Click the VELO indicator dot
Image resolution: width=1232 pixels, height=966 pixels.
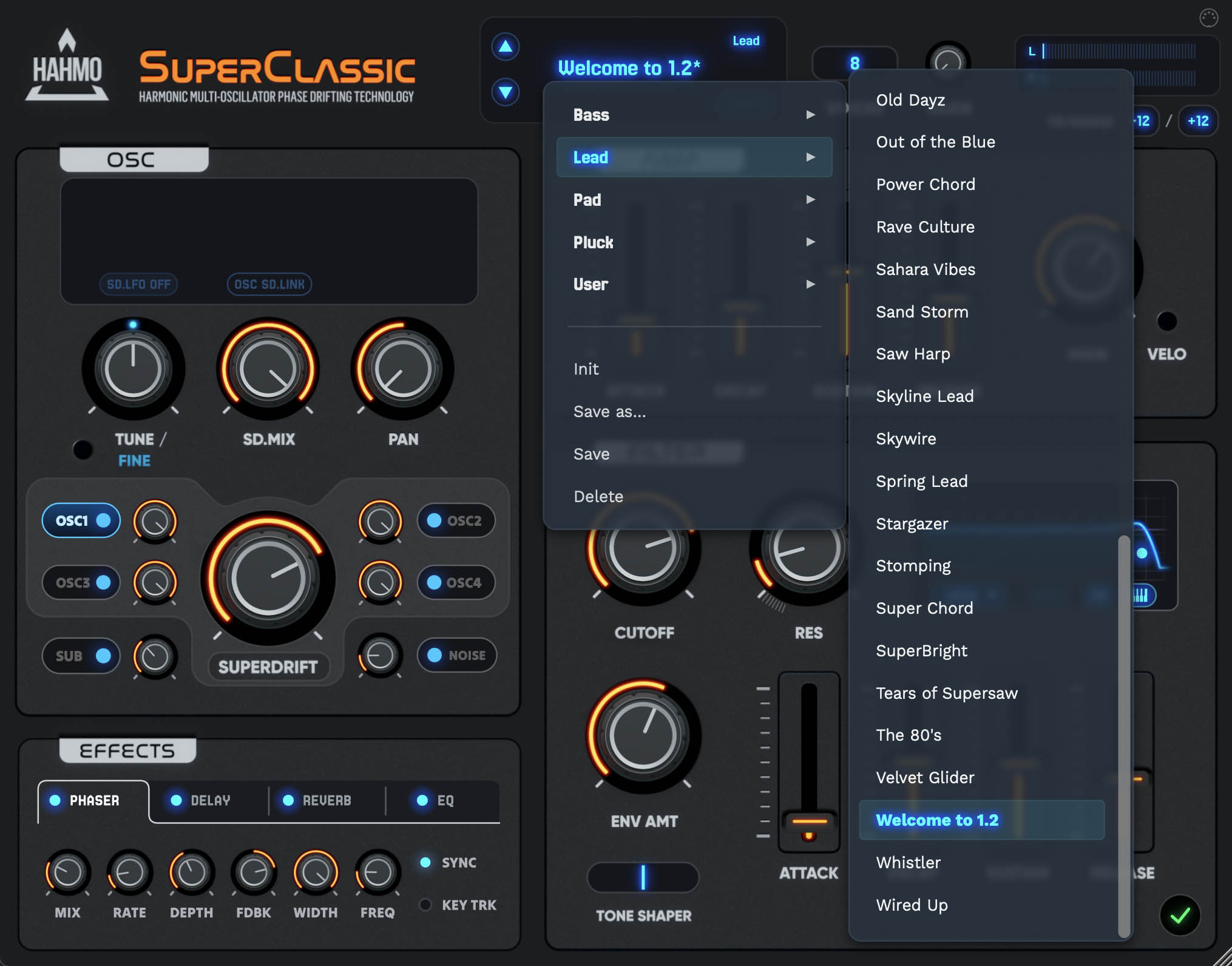(1166, 321)
